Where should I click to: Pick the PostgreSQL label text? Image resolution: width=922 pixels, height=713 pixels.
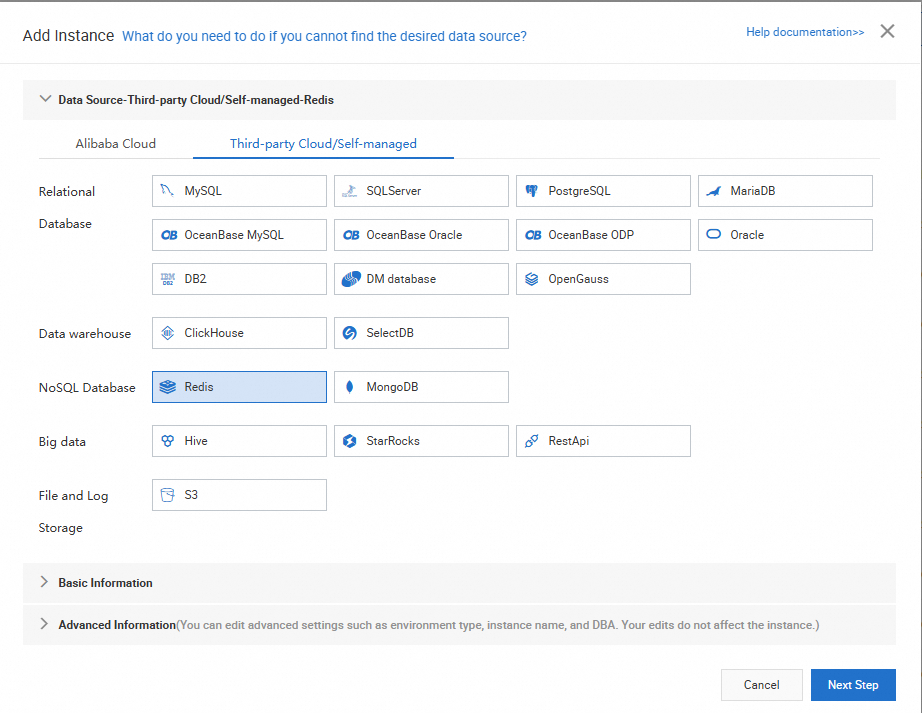point(579,191)
